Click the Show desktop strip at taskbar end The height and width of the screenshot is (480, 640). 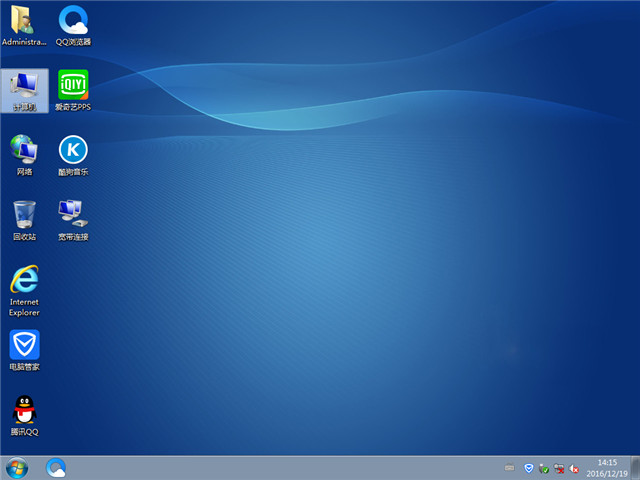click(x=635, y=467)
